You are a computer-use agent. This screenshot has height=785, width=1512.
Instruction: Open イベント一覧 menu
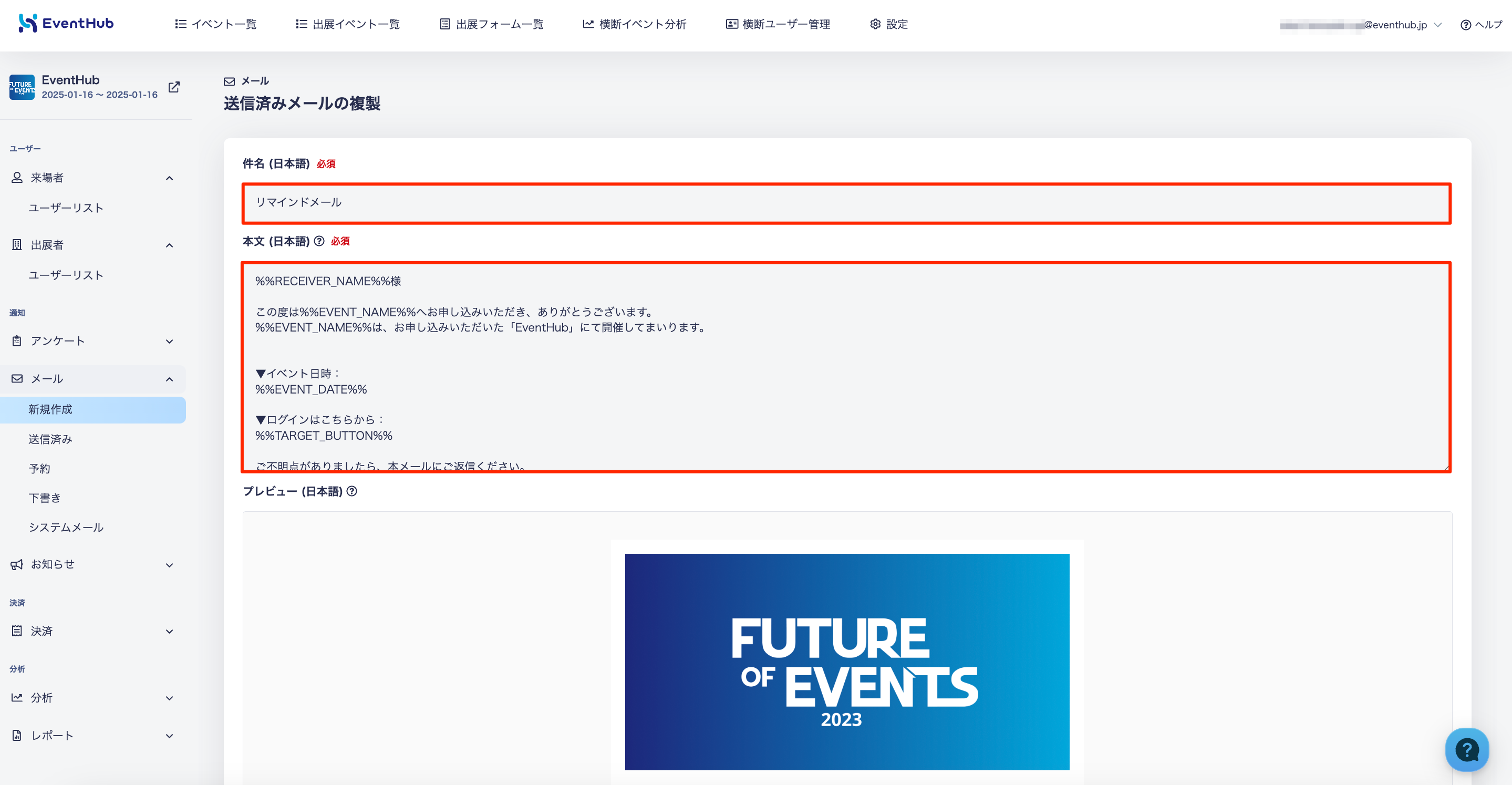pos(215,24)
